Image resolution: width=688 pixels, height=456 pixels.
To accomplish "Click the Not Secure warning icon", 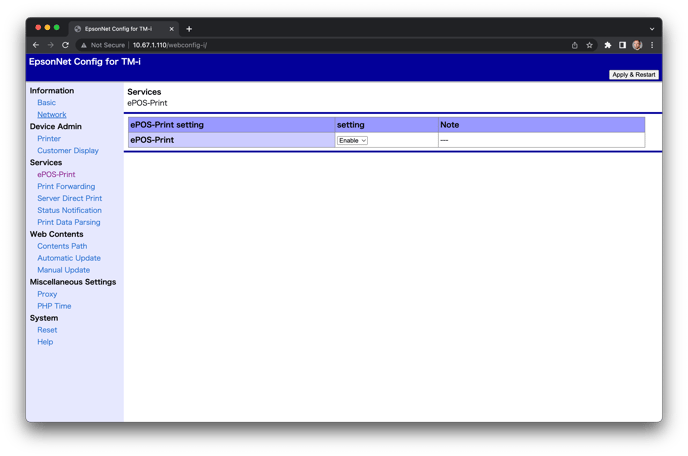I will coord(83,45).
